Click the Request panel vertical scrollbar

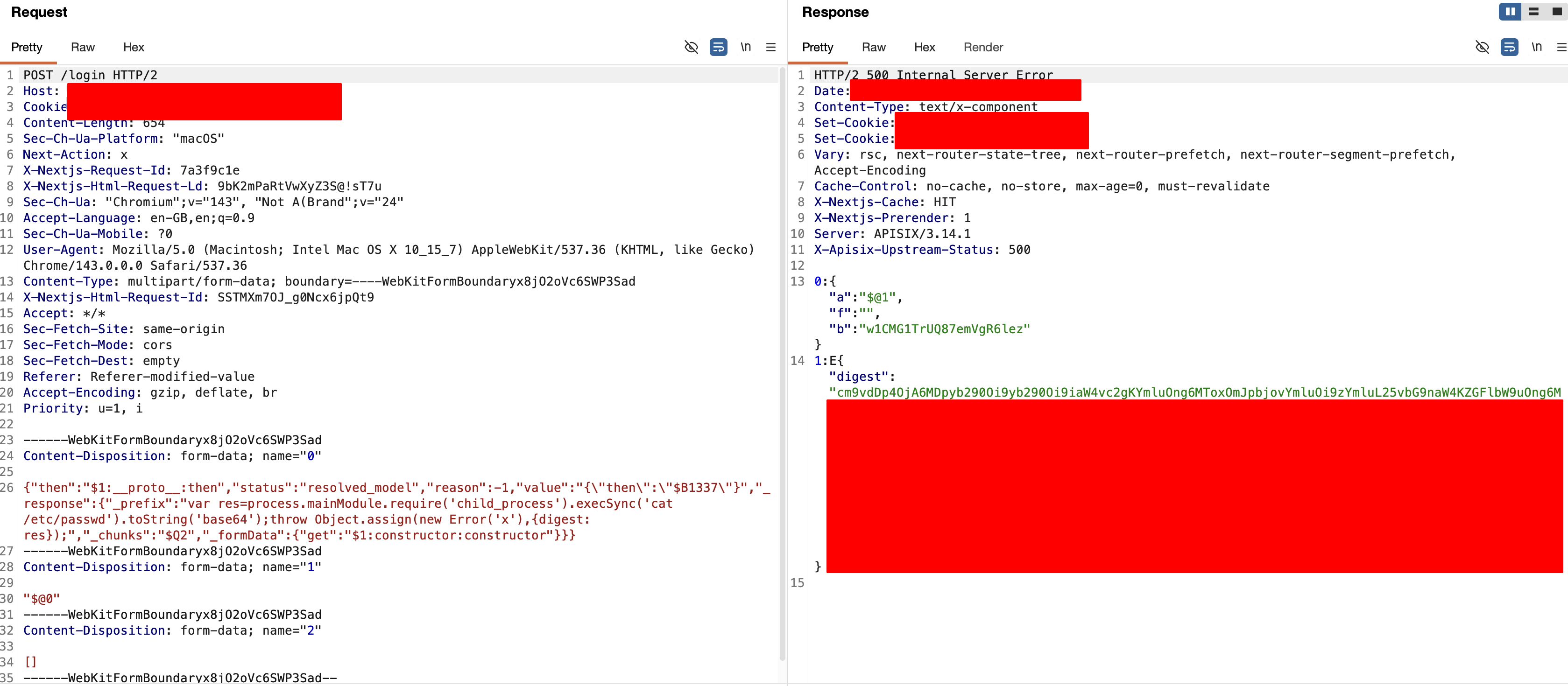tap(782, 365)
